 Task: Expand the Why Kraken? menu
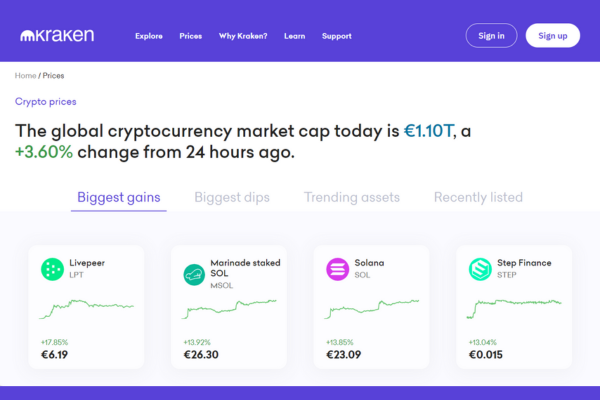(243, 36)
